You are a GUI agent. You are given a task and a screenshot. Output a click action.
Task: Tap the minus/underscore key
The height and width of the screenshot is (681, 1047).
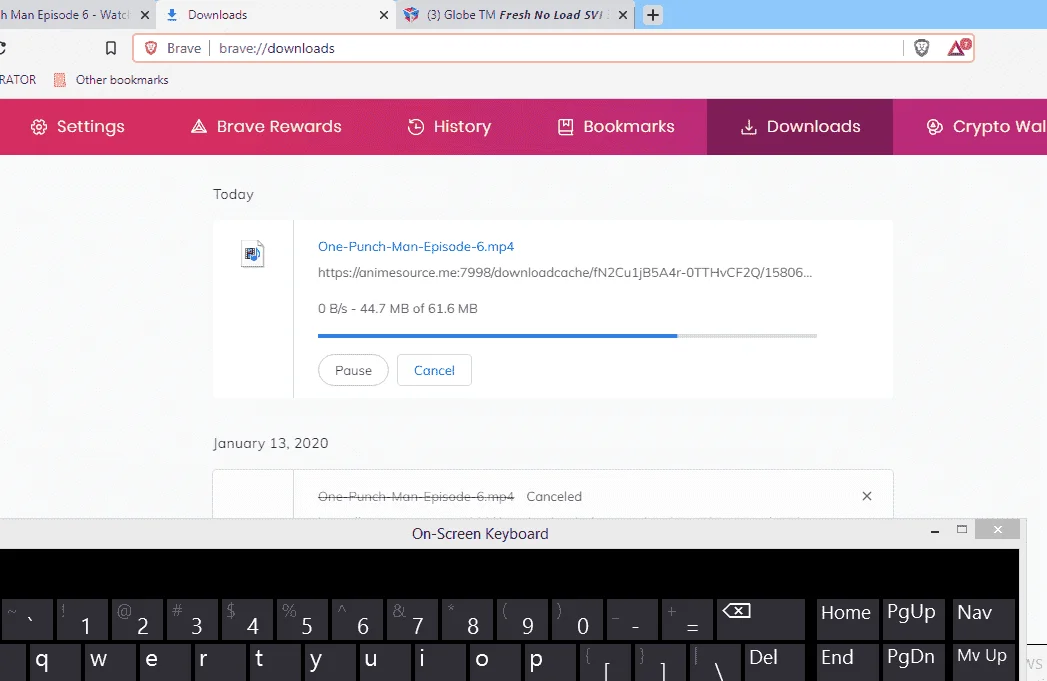click(633, 620)
